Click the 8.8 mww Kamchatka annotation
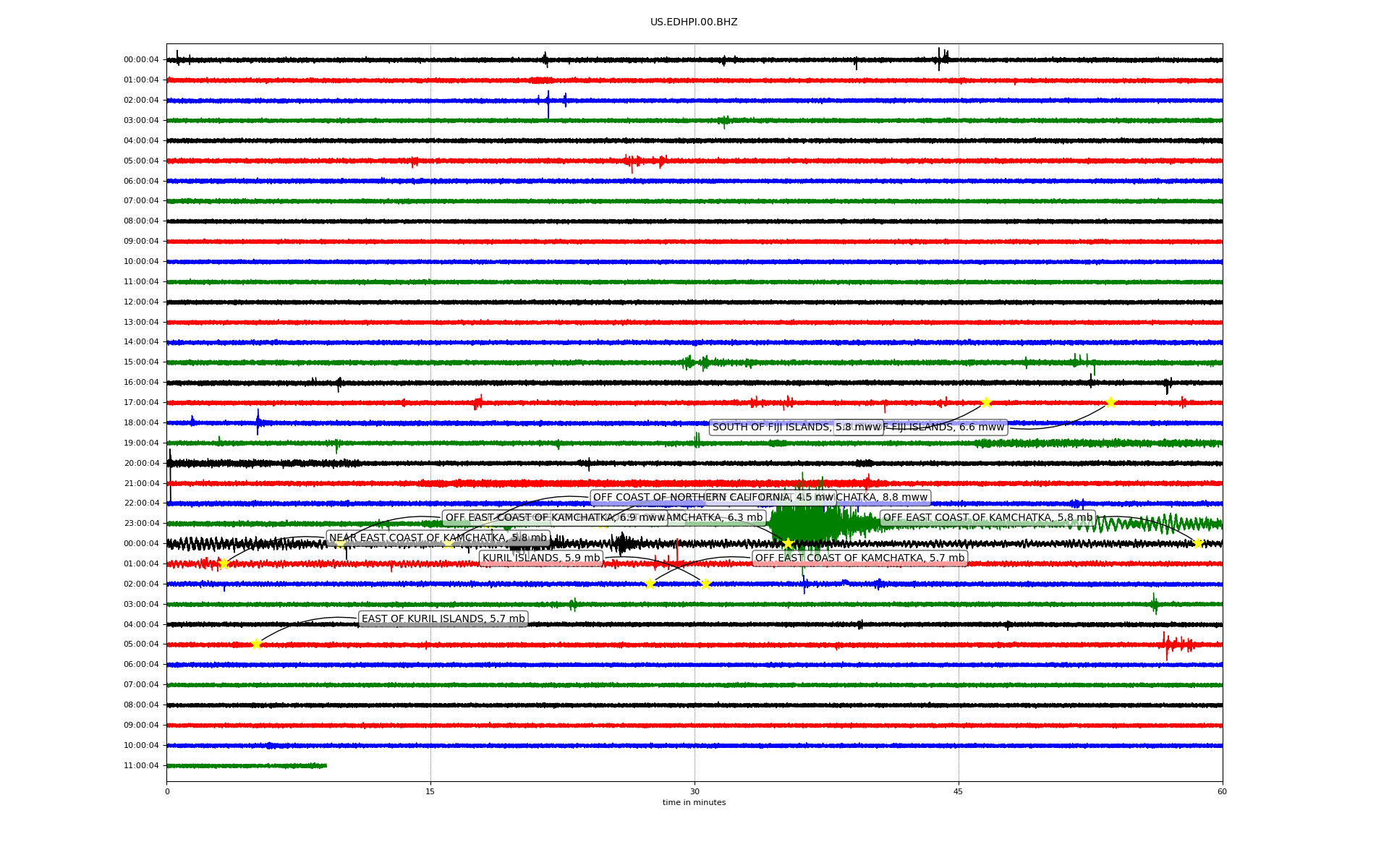The image size is (1389, 868). pos(884,498)
